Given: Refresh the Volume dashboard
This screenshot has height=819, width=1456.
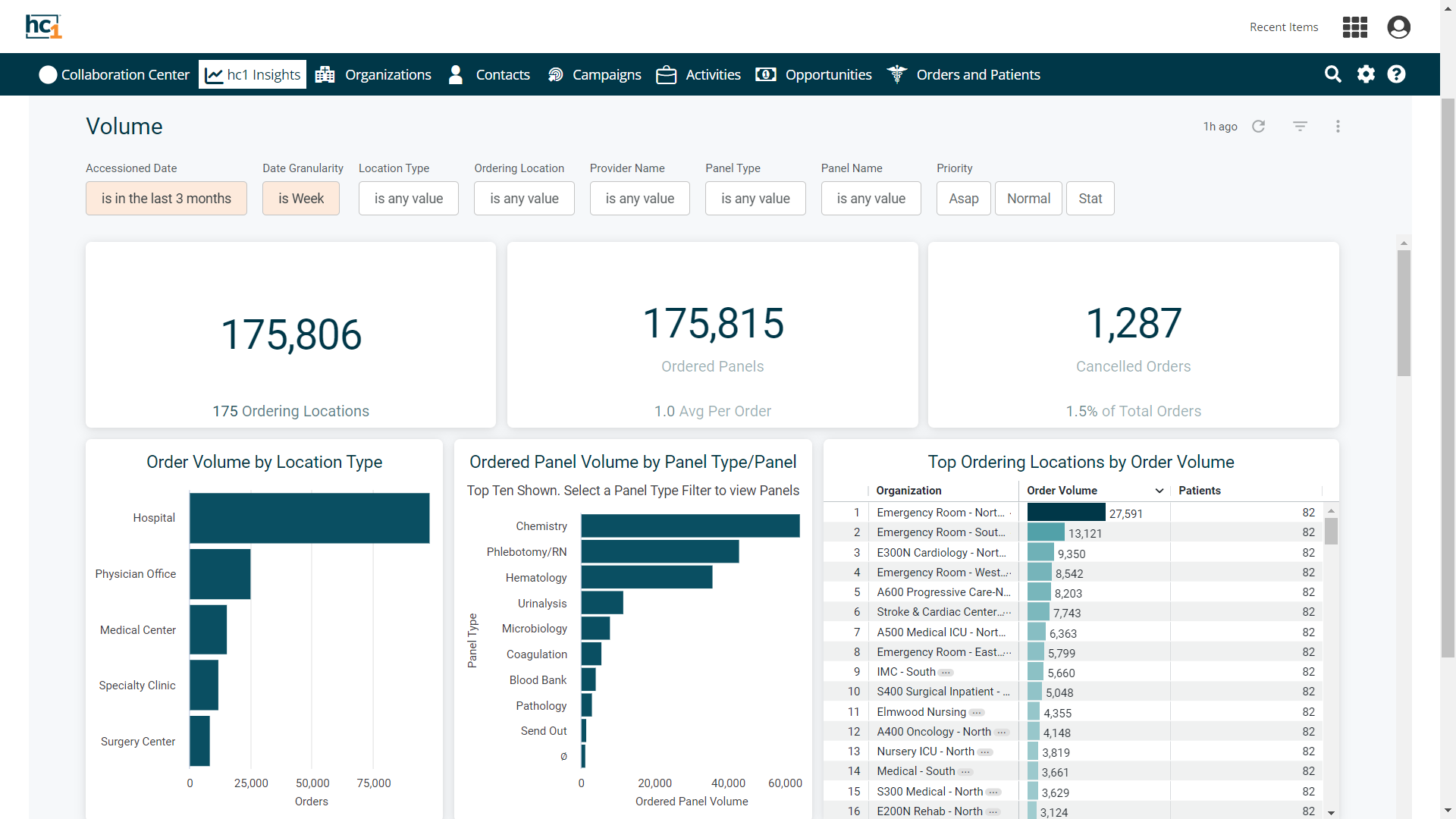Looking at the screenshot, I should tap(1258, 127).
